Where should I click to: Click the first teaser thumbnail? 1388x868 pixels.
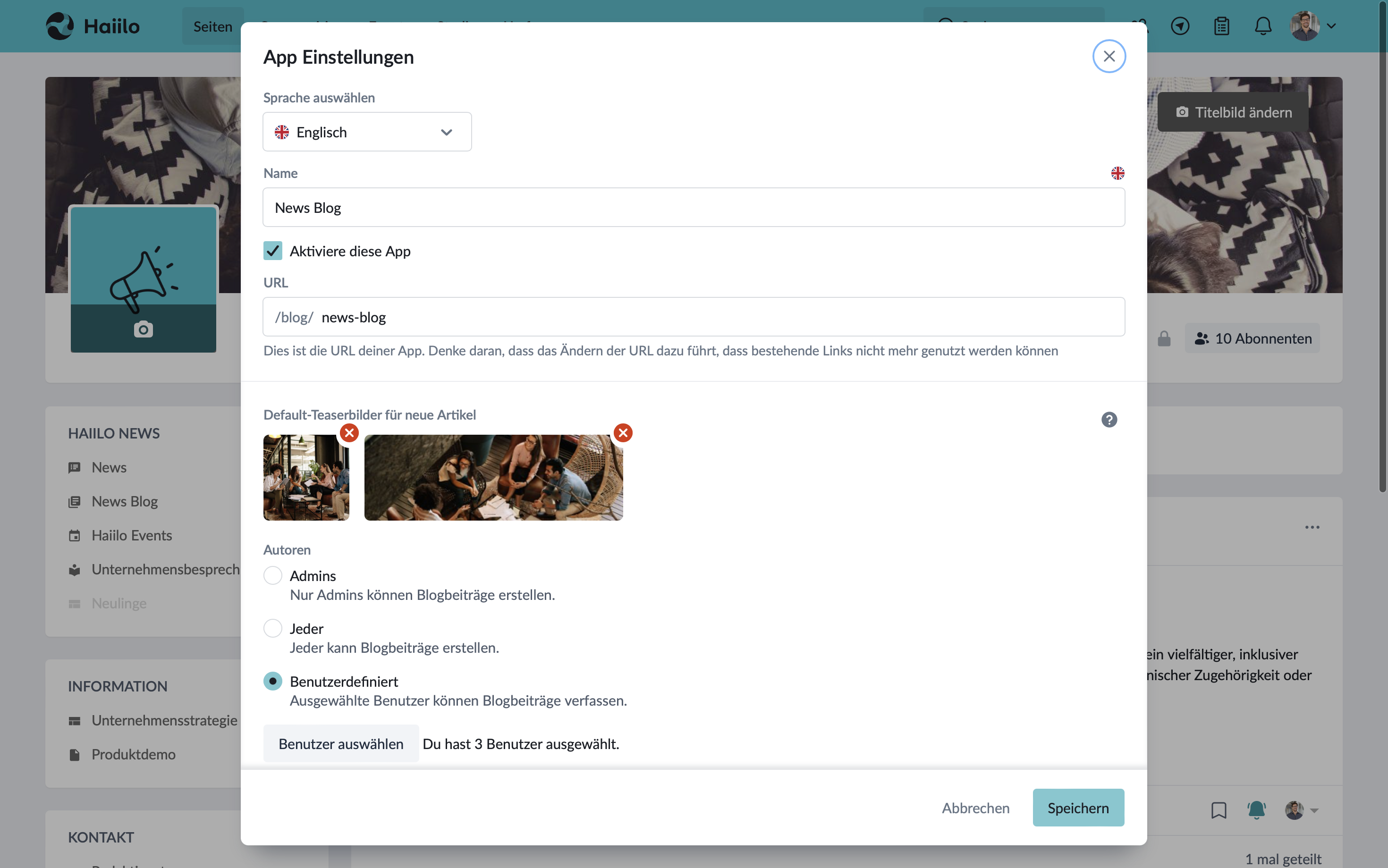point(306,478)
